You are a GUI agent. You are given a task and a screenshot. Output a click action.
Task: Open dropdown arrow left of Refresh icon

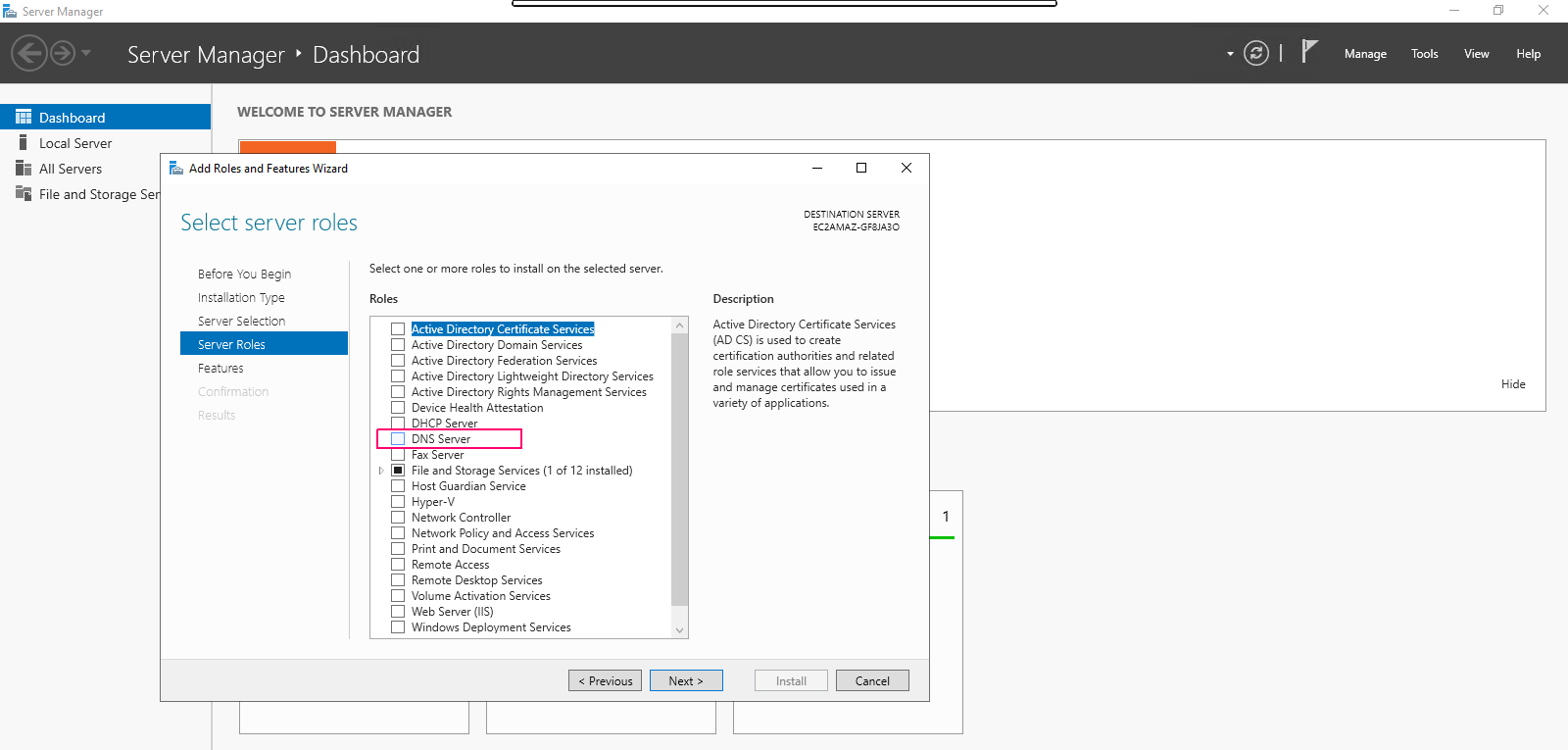1230,54
